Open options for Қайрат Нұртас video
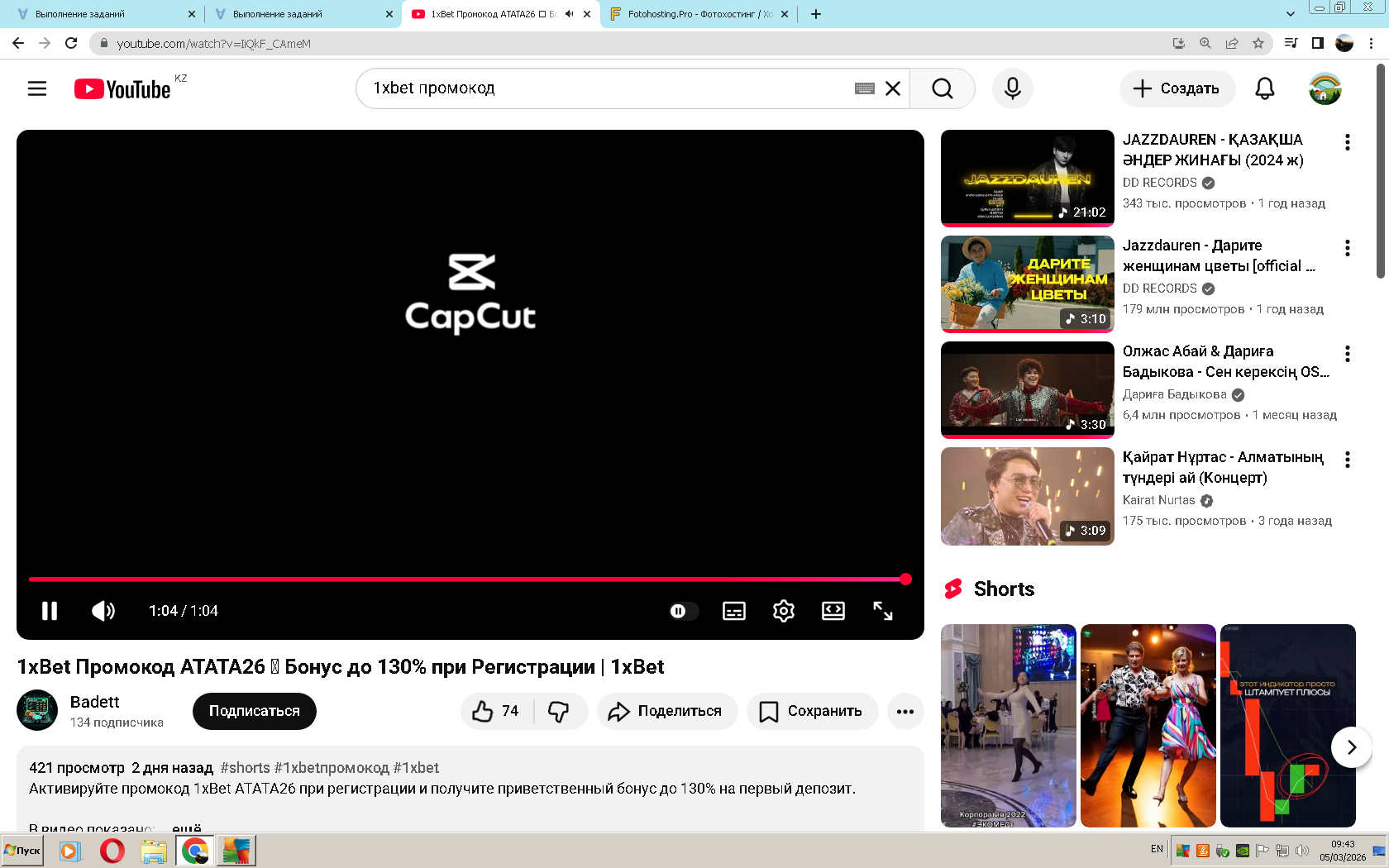The height and width of the screenshot is (868, 1389). click(x=1348, y=460)
